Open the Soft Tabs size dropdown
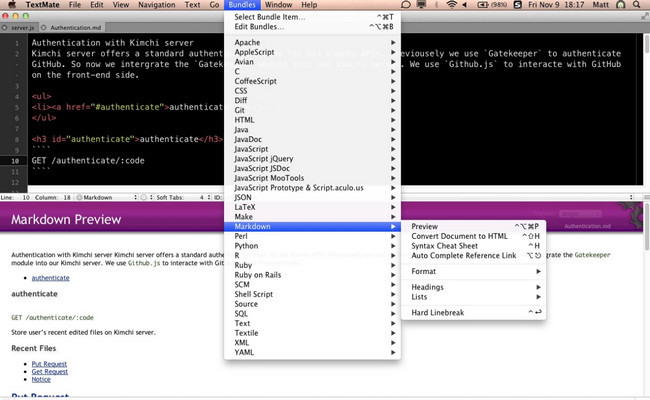The width and height of the screenshot is (650, 400). pos(175,195)
